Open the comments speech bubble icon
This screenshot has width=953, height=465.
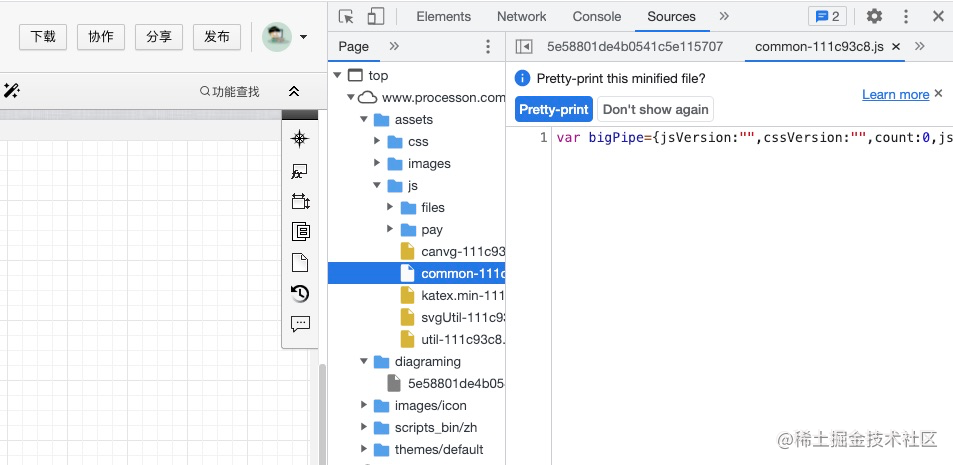300,324
